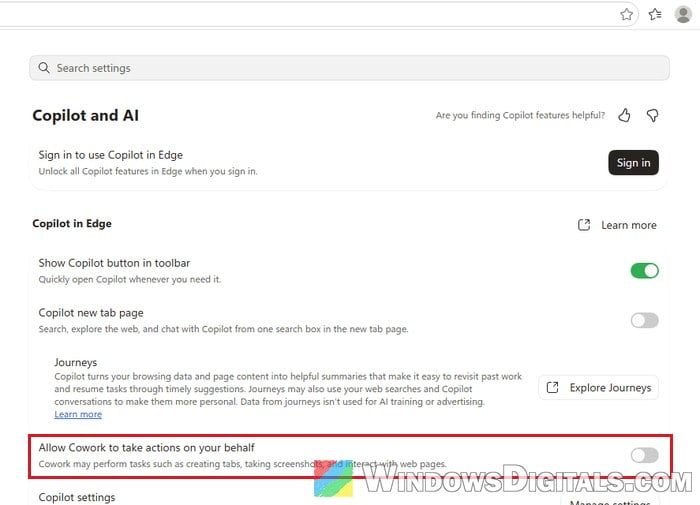The height and width of the screenshot is (505, 700).
Task: Click the favorite star icon in address bar
Action: click(626, 15)
